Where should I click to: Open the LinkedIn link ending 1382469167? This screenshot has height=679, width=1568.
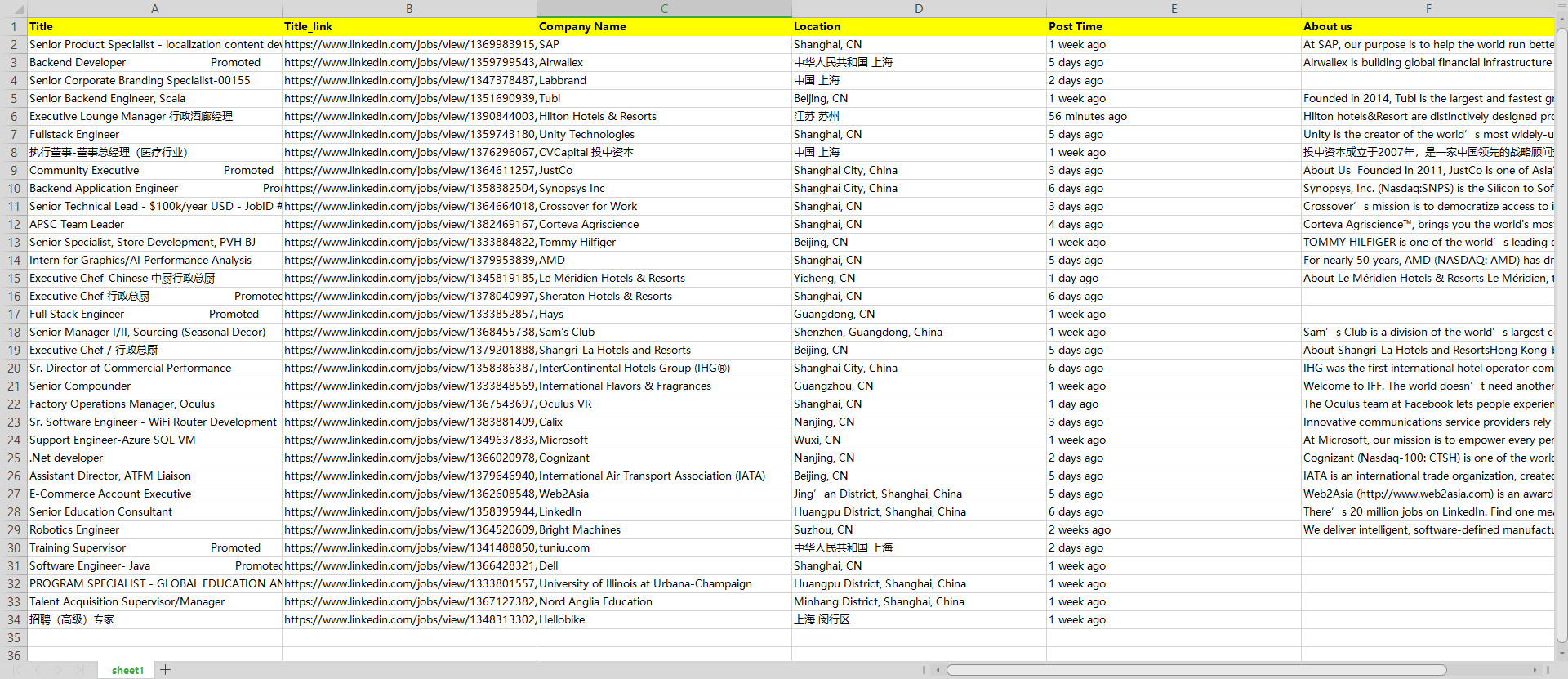(409, 224)
